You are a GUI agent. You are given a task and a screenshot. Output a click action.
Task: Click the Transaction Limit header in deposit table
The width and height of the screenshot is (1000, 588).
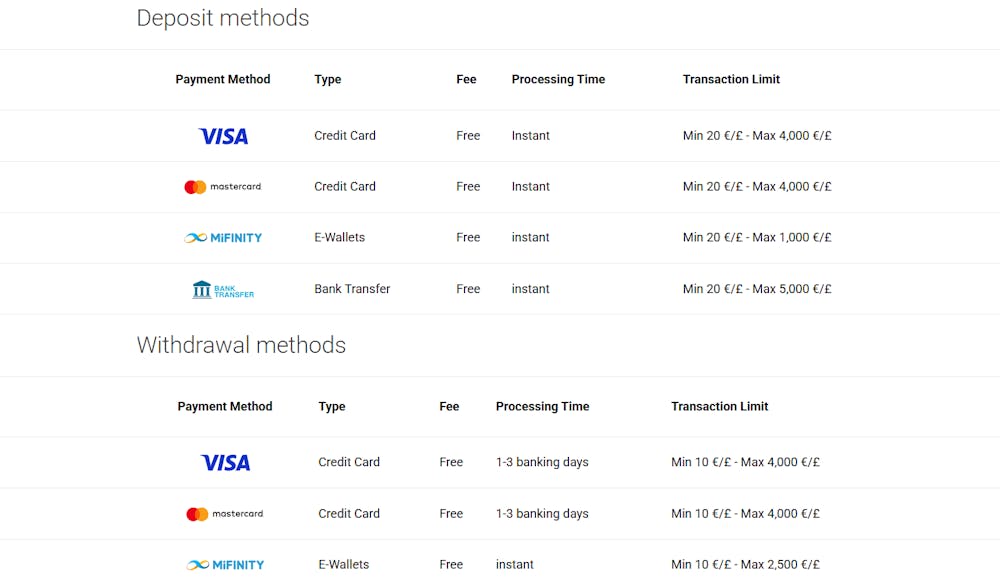point(731,79)
